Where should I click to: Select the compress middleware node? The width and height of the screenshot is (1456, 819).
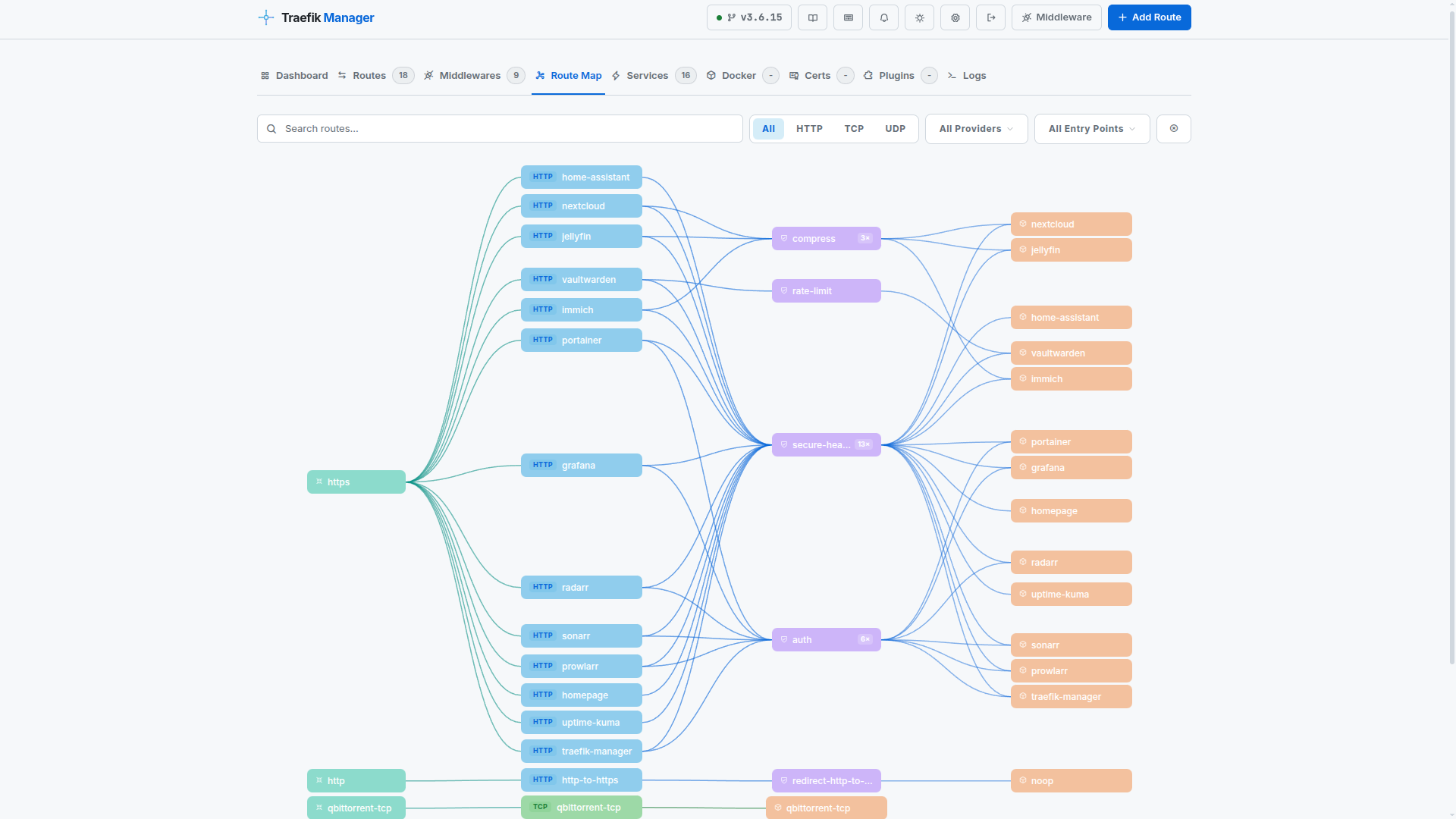[827, 239]
